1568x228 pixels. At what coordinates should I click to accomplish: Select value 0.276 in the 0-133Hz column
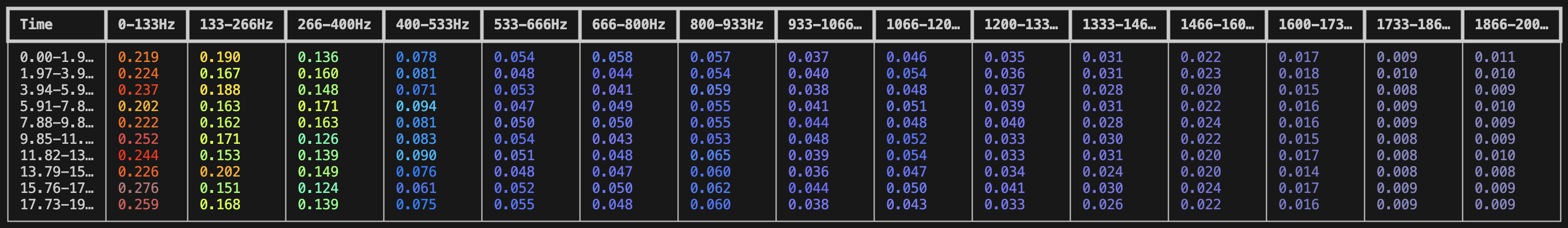click(x=138, y=189)
